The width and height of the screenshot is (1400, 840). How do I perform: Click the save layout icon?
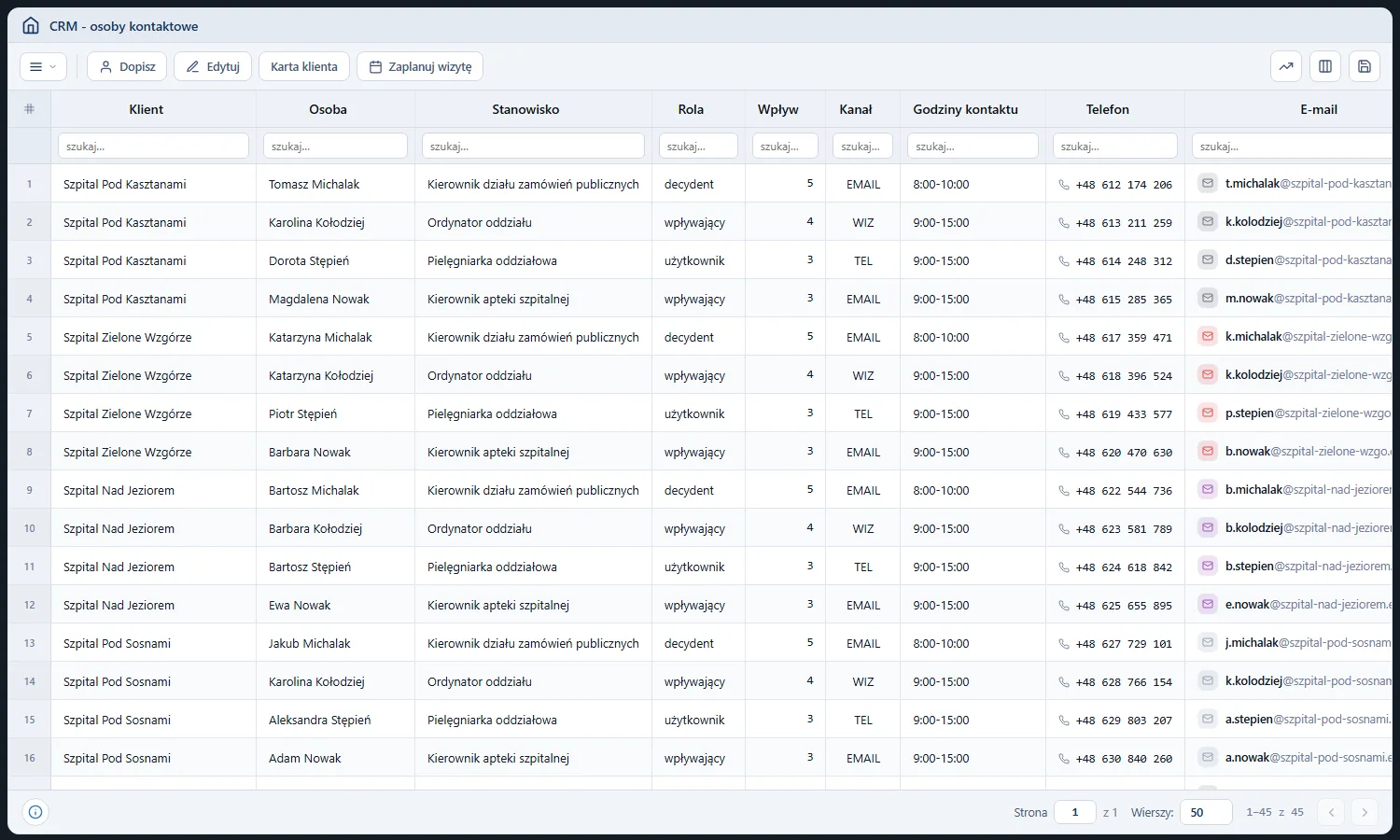[x=1365, y=66]
